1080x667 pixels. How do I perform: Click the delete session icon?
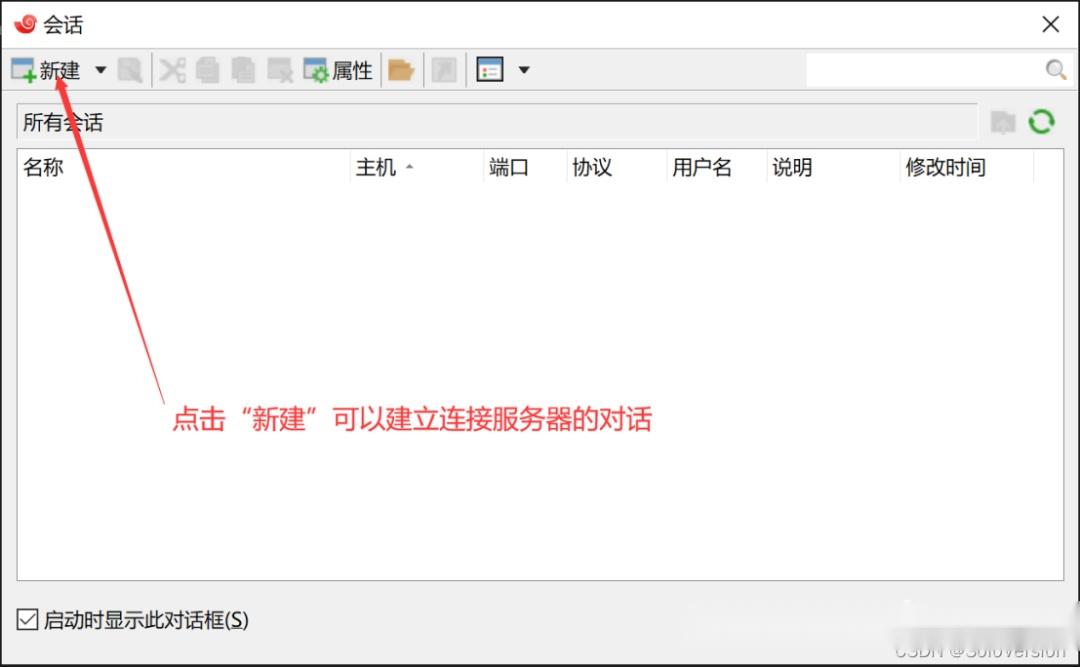coord(280,70)
